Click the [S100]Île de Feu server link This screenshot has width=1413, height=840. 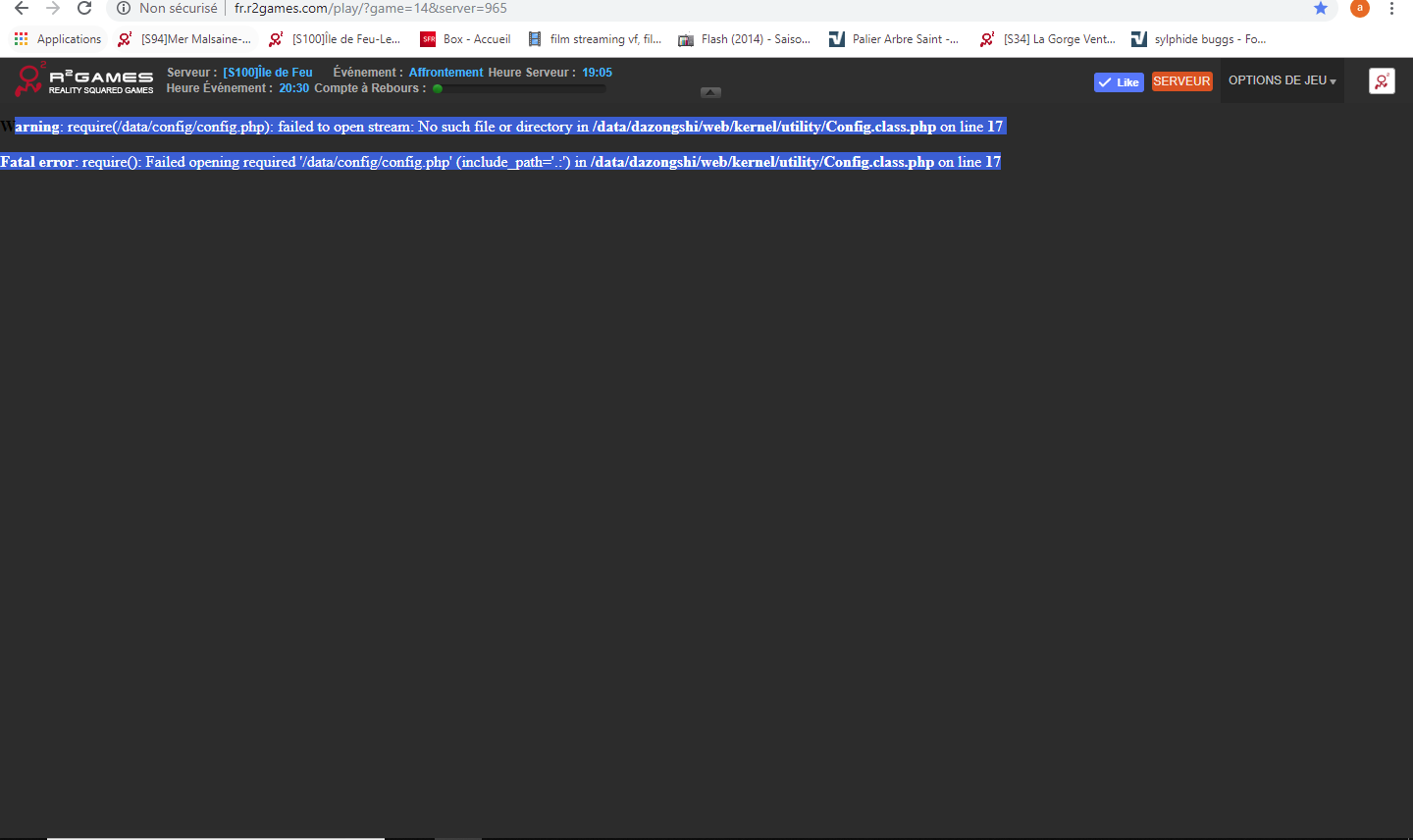(x=267, y=73)
